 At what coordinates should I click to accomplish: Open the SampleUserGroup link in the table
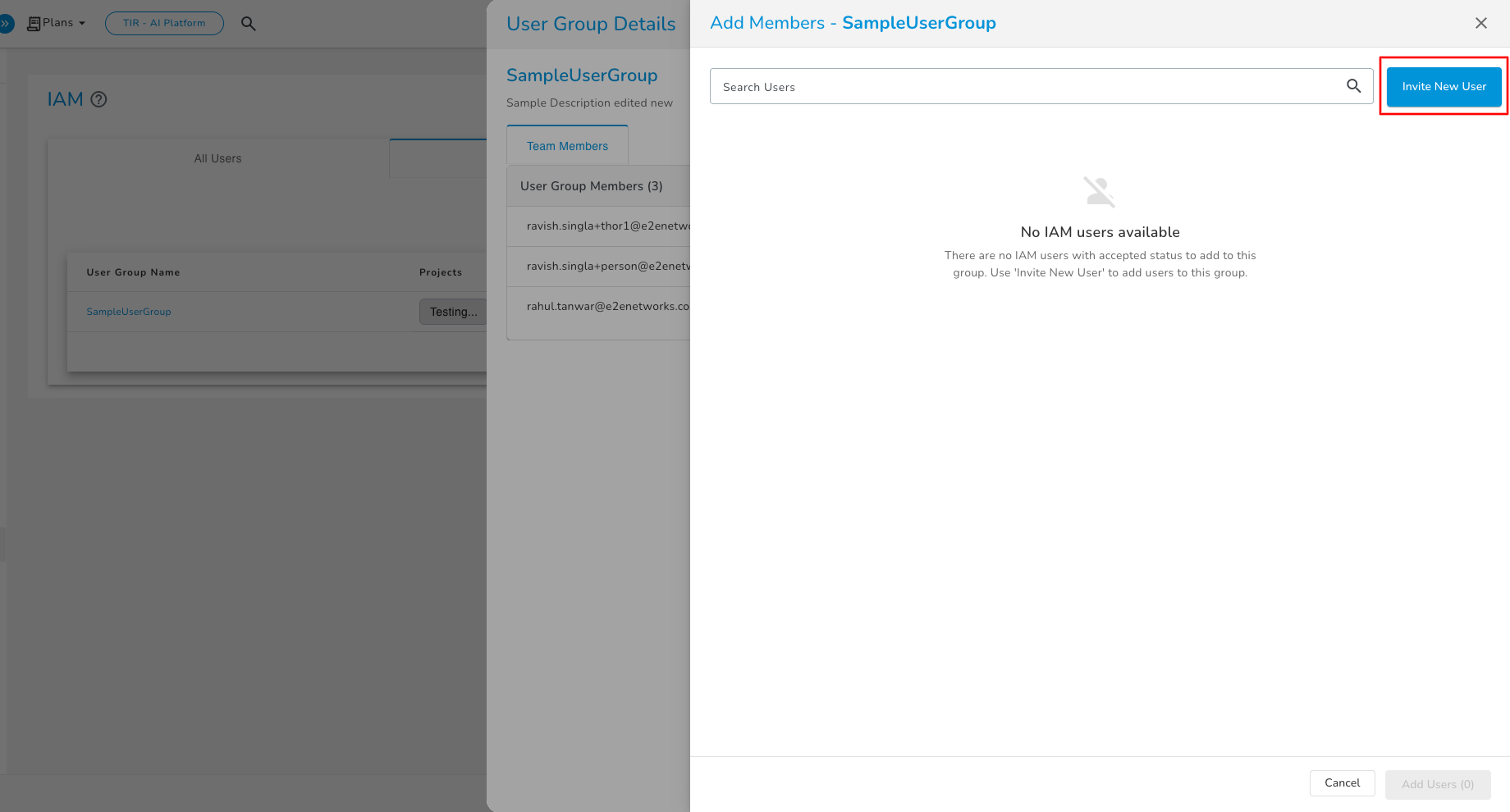(129, 312)
